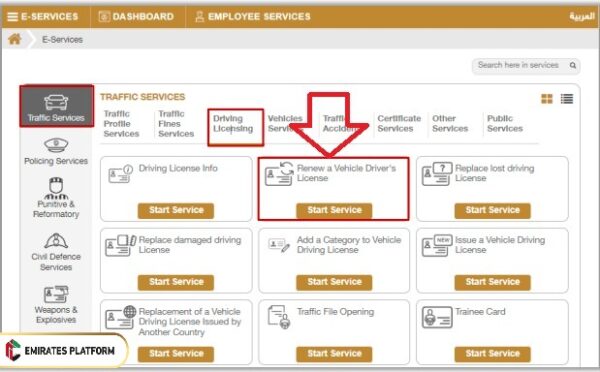
Task: Select Add a Category to Vehicle Driving License title
Action: click(349, 245)
